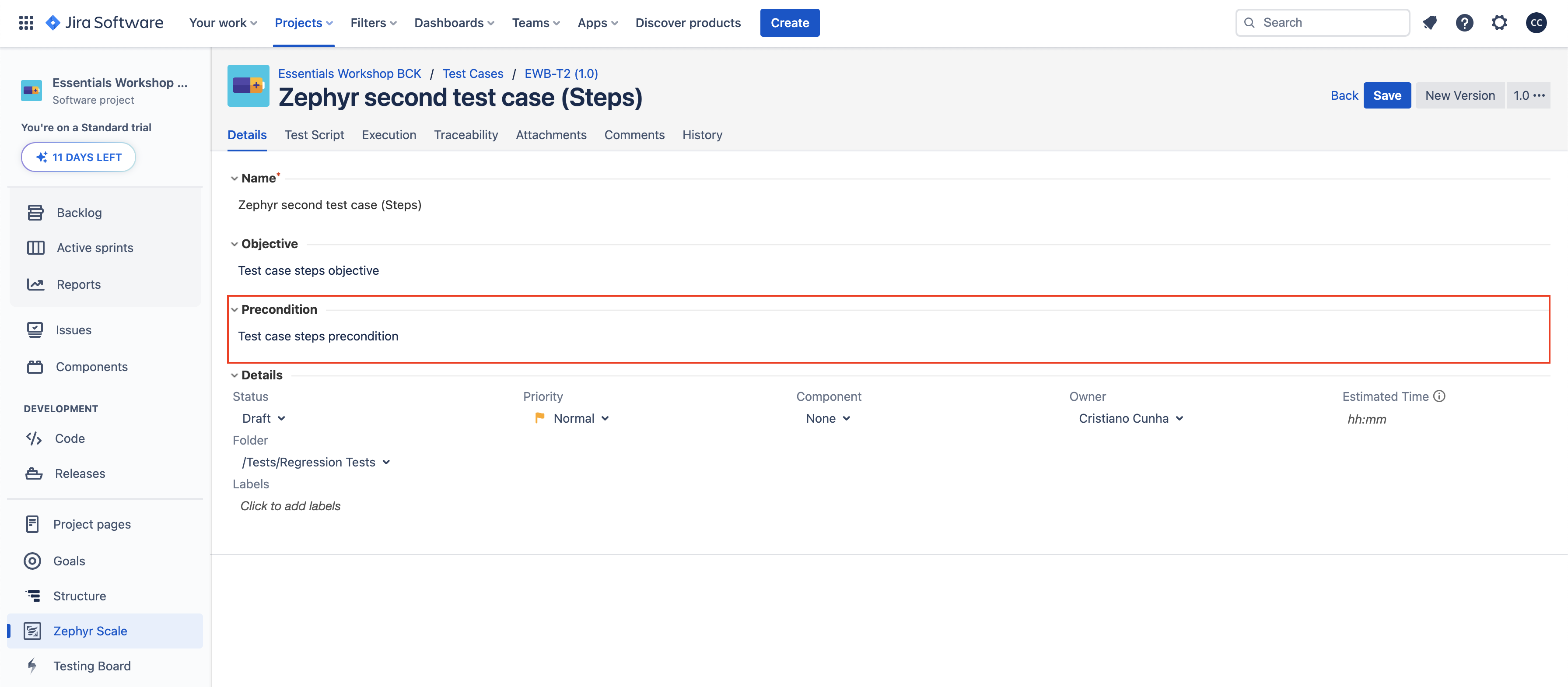
Task: Click the Structure icon in sidebar
Action: 33,596
